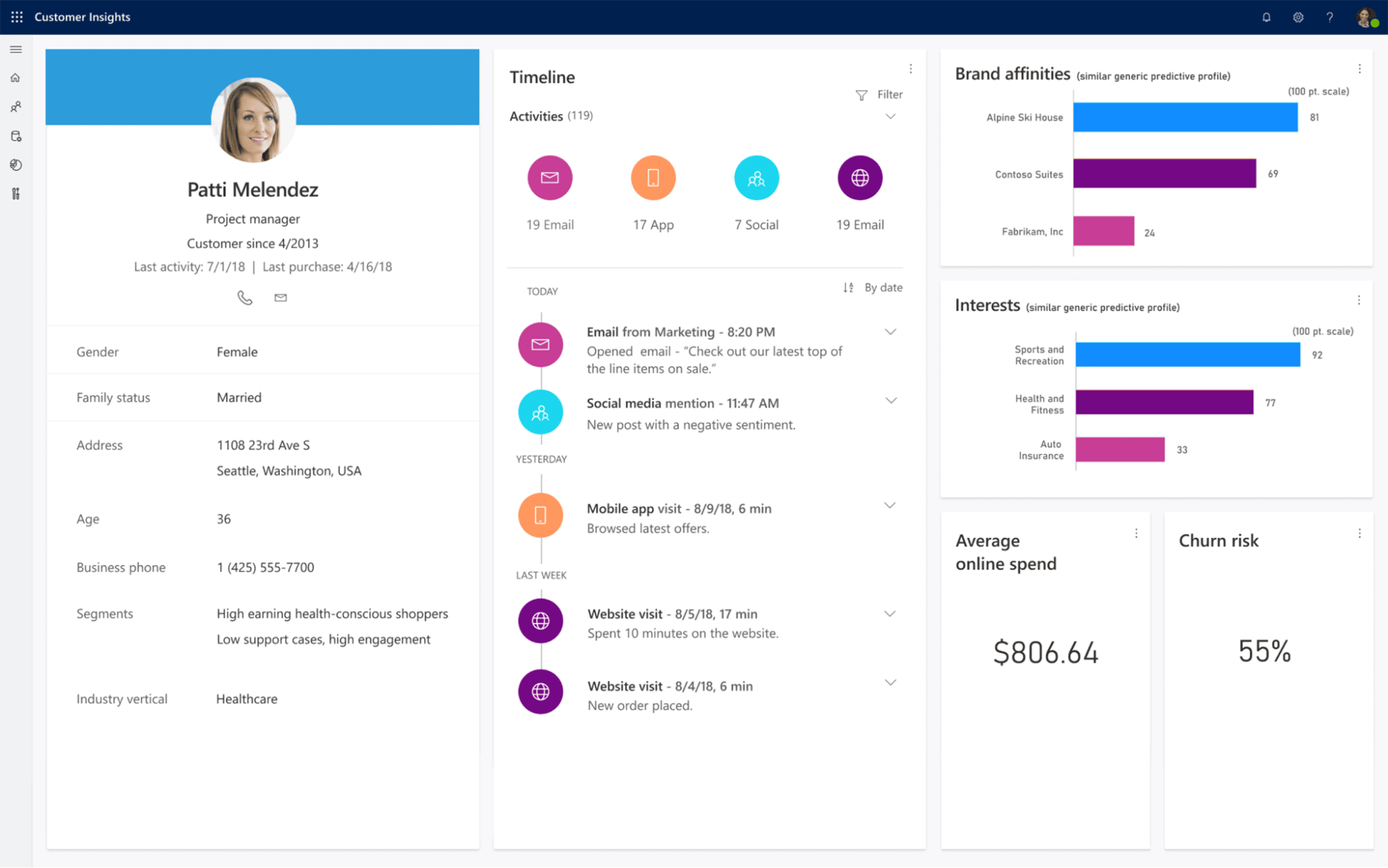Select the Web activity globe icon

coord(860,177)
